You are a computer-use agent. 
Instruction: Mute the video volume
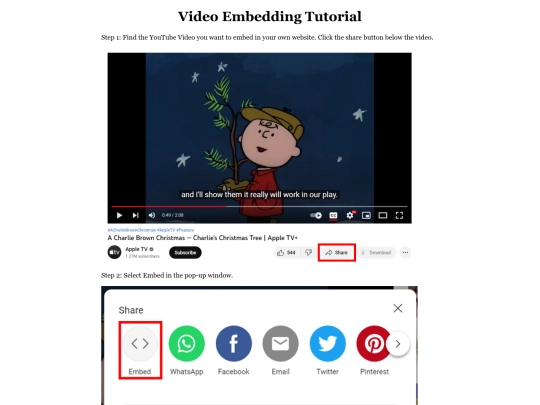click(152, 215)
